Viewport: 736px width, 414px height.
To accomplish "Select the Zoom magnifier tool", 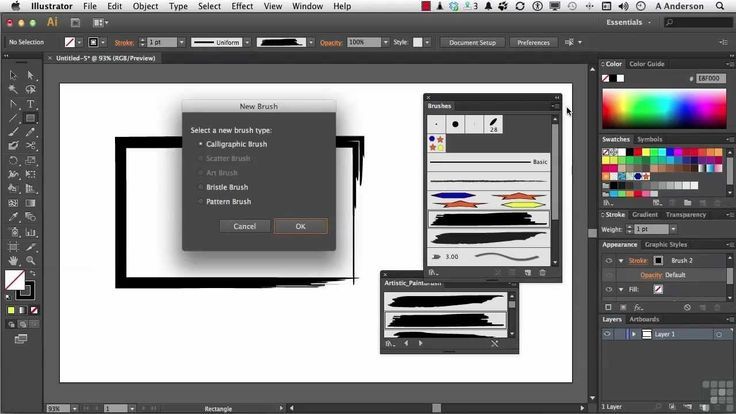I will (x=31, y=261).
